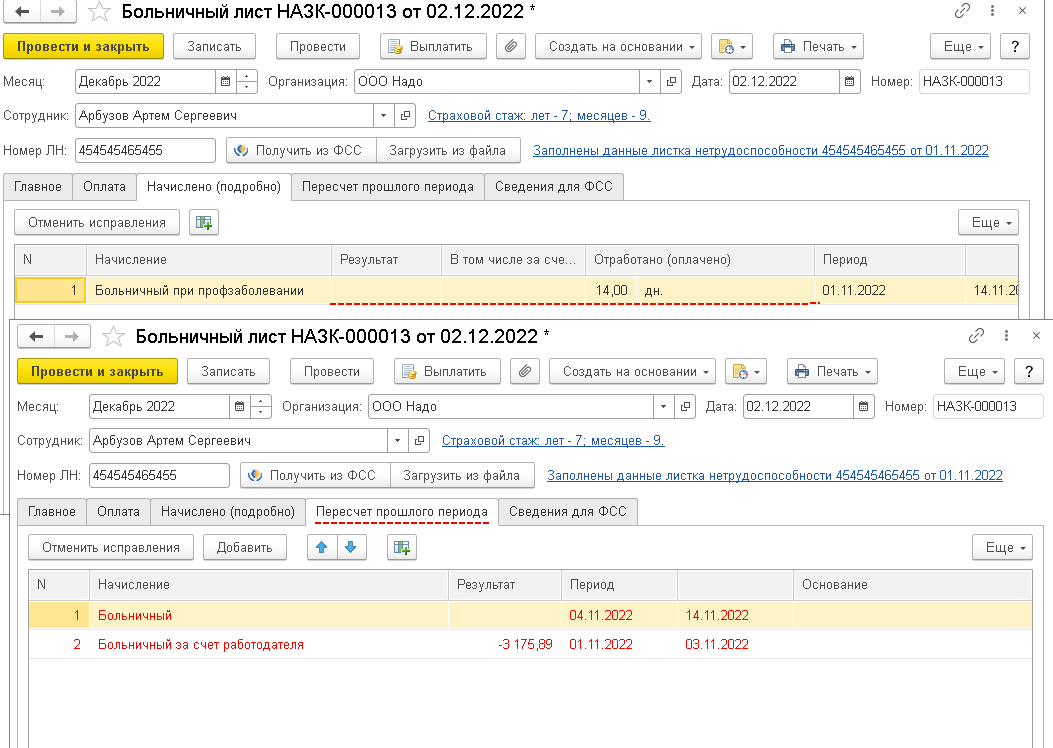Switch to Сведения для ФСС tab in lower window

[x=567, y=511]
